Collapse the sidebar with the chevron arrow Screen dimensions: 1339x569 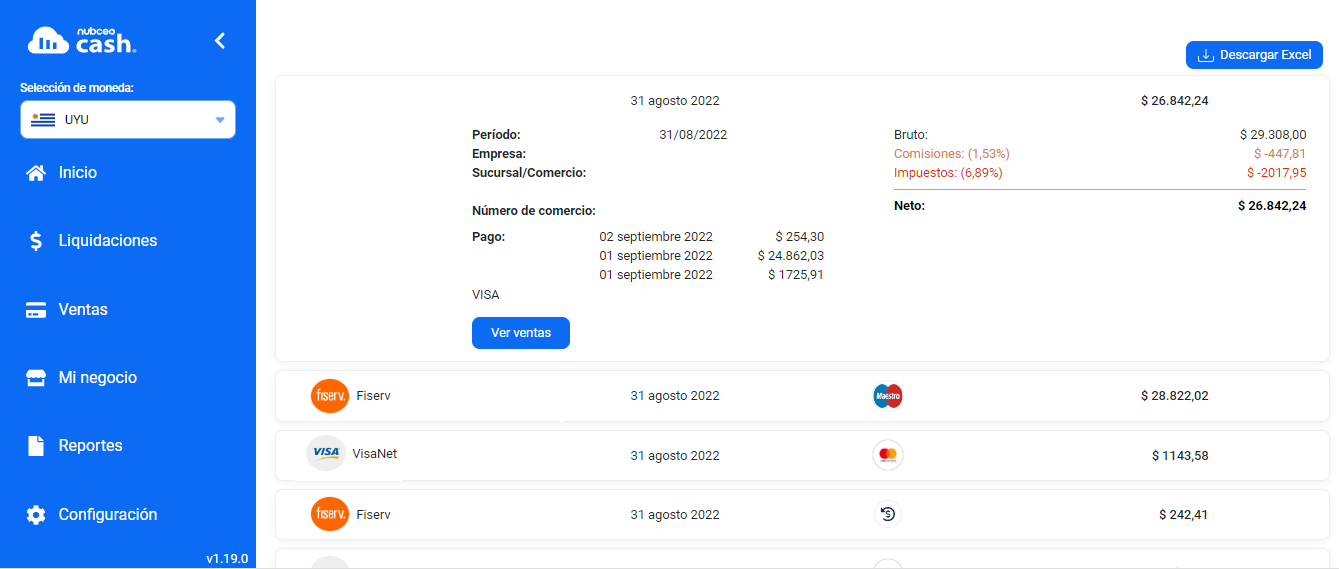220,41
